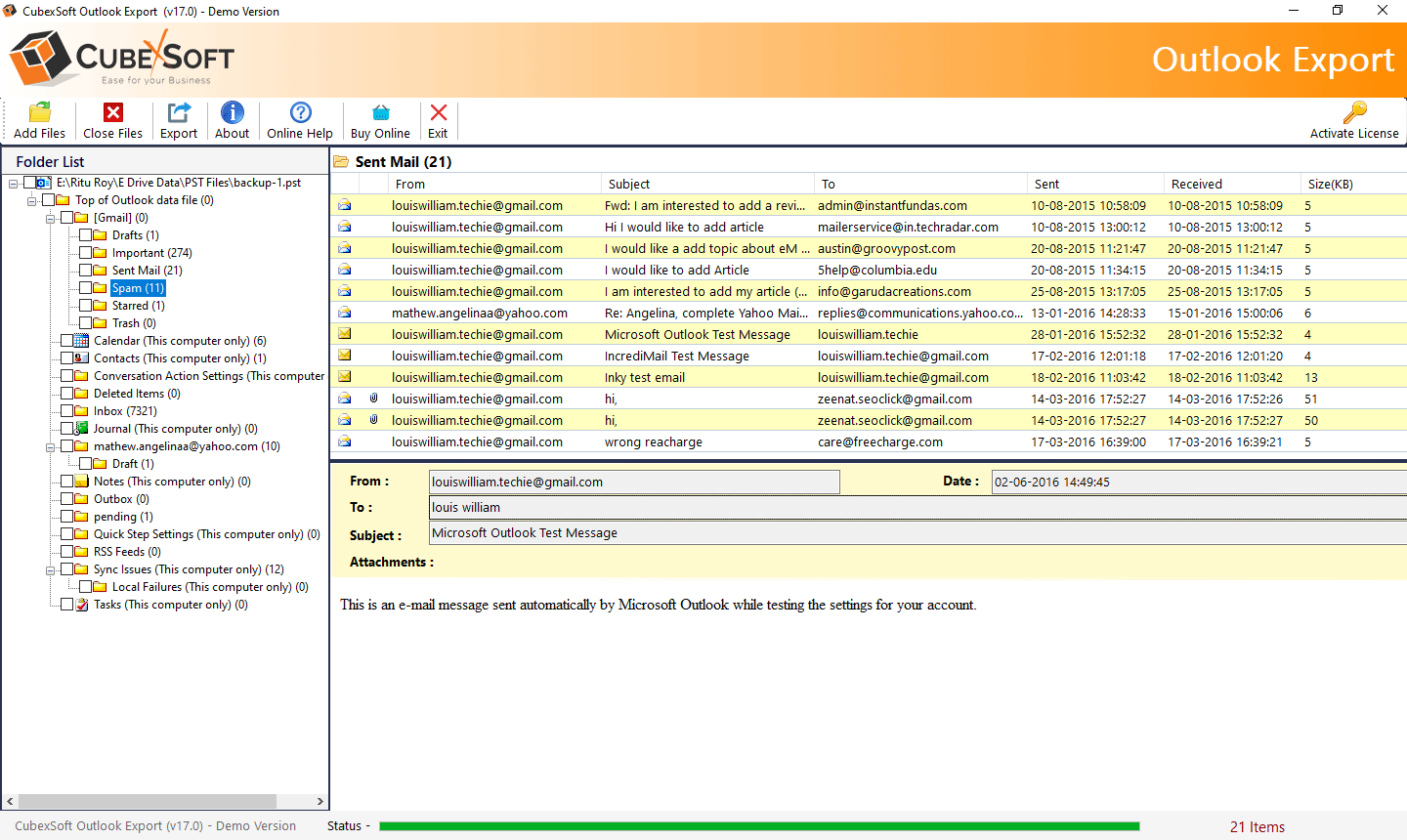Open Online Help question mark icon
This screenshot has width=1407, height=840.
pyautogui.click(x=301, y=112)
